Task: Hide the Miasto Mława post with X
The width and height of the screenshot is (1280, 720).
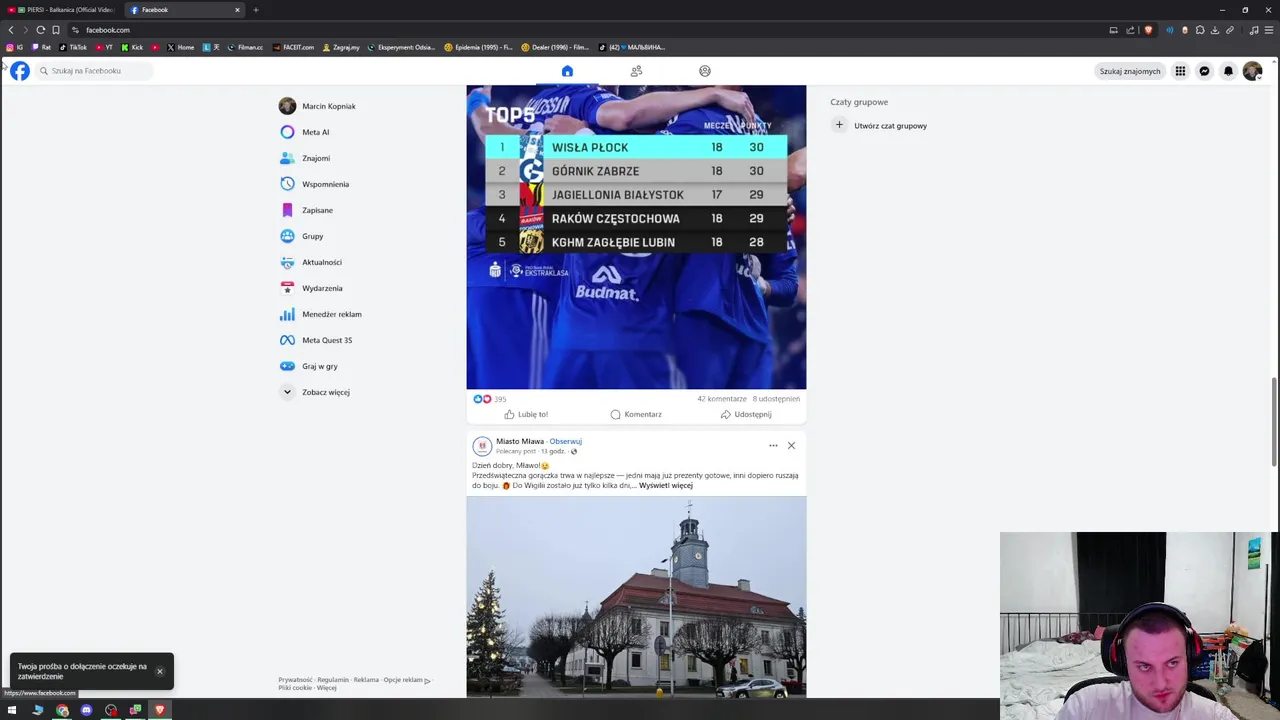Action: pos(791,445)
